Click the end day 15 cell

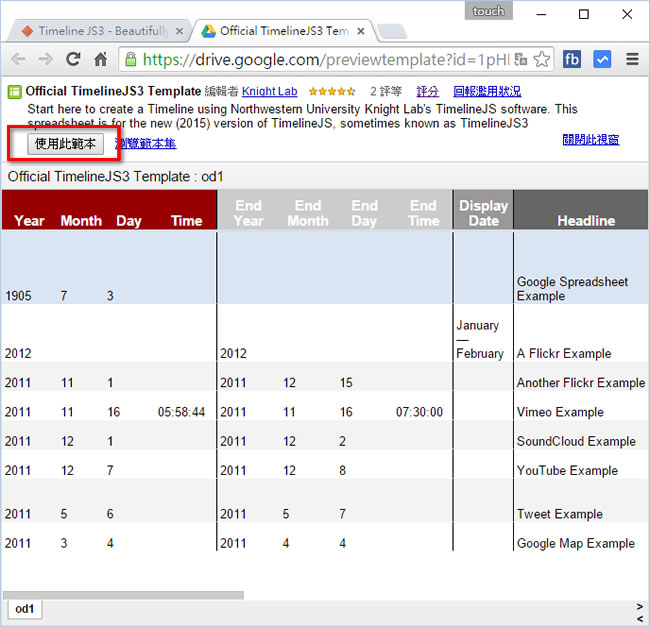[346, 383]
